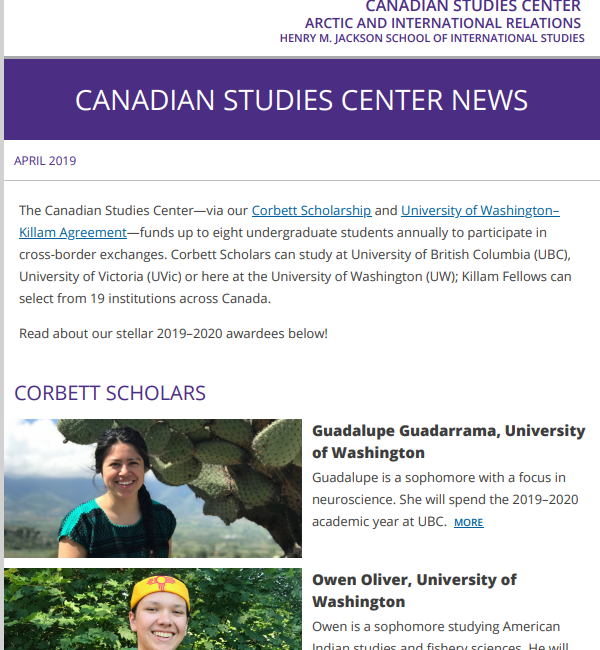
Task: Click the 2019–2020 awardees sentence
Action: pyautogui.click(x=173, y=333)
